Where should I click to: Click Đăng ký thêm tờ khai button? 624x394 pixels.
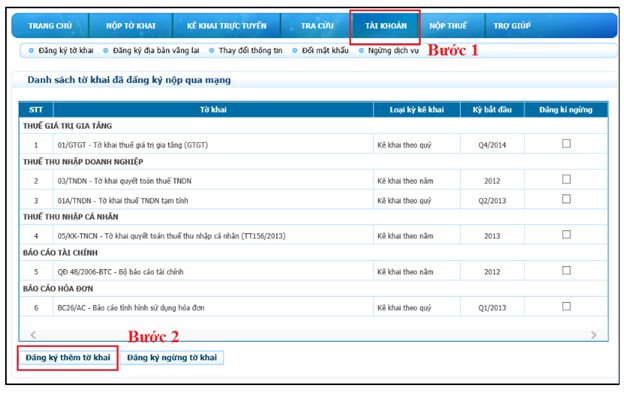[x=68, y=357]
